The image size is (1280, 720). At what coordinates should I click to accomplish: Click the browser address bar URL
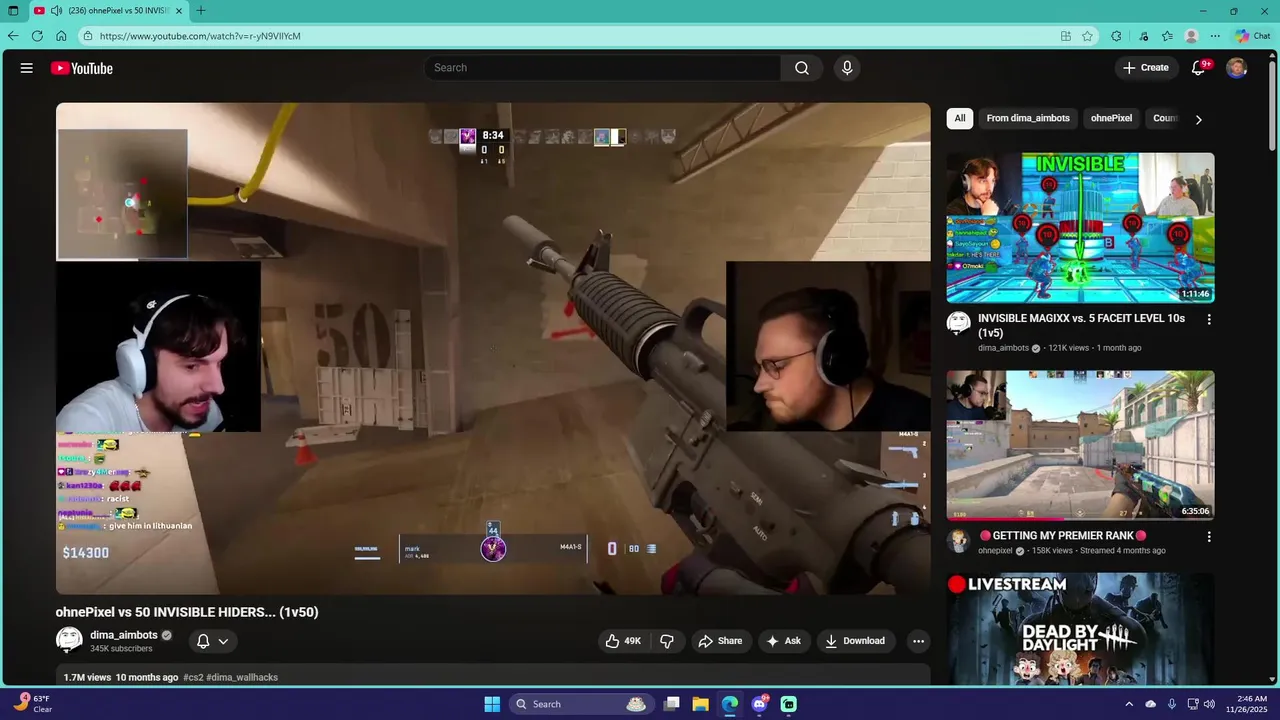(200, 36)
